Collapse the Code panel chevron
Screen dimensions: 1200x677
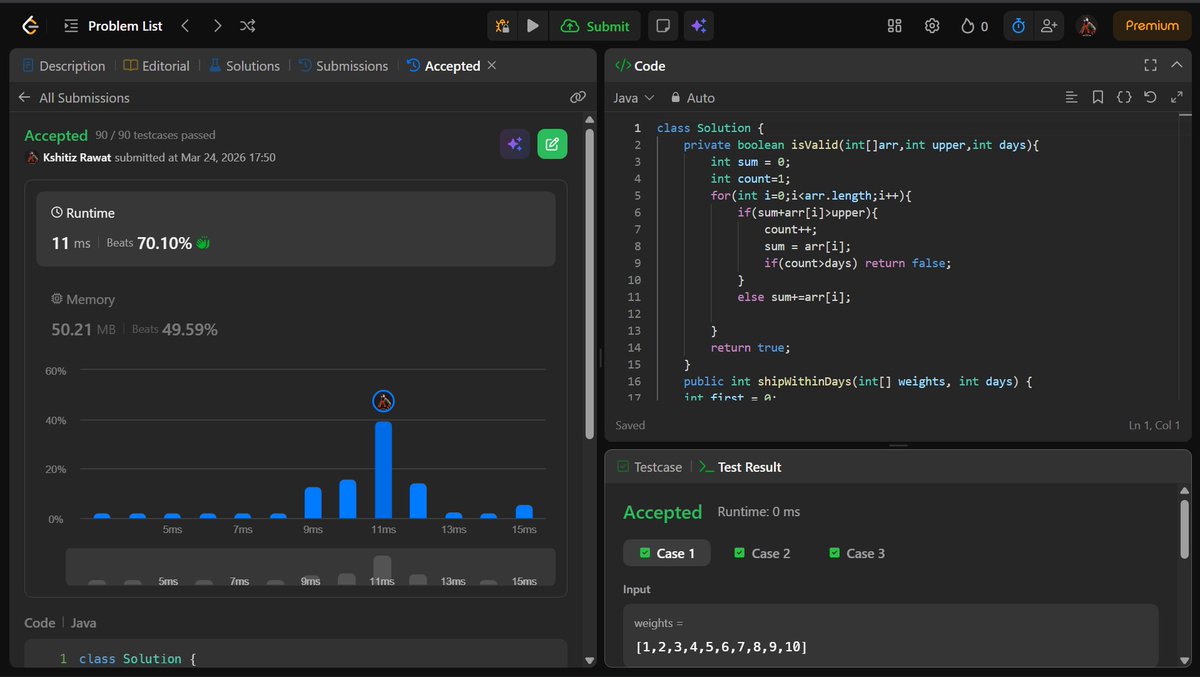click(x=1177, y=65)
